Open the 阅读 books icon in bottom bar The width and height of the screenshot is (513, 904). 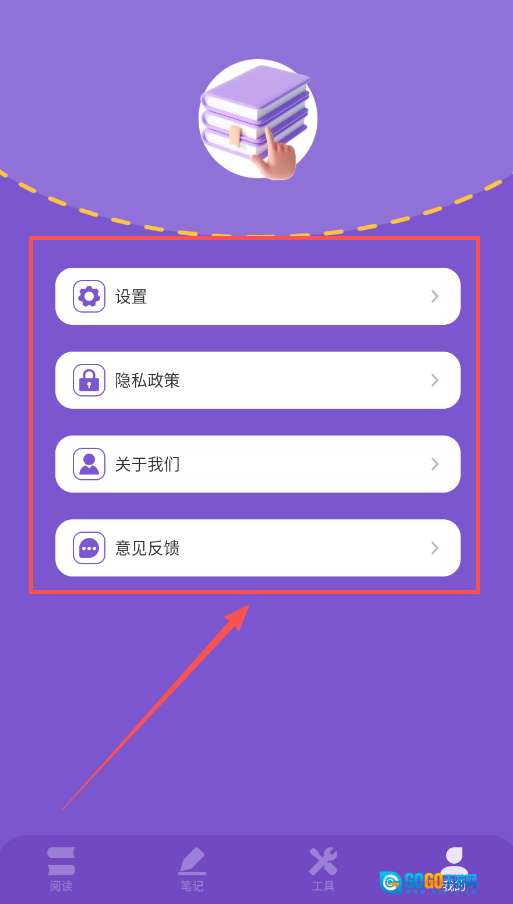pyautogui.click(x=61, y=861)
